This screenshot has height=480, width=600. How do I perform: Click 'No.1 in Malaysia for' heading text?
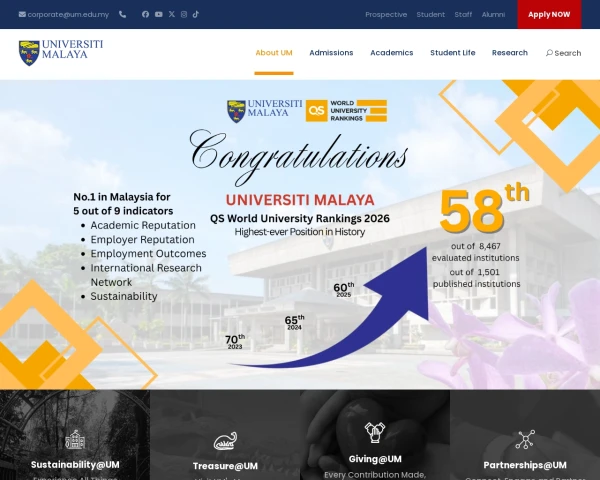pyautogui.click(x=122, y=197)
